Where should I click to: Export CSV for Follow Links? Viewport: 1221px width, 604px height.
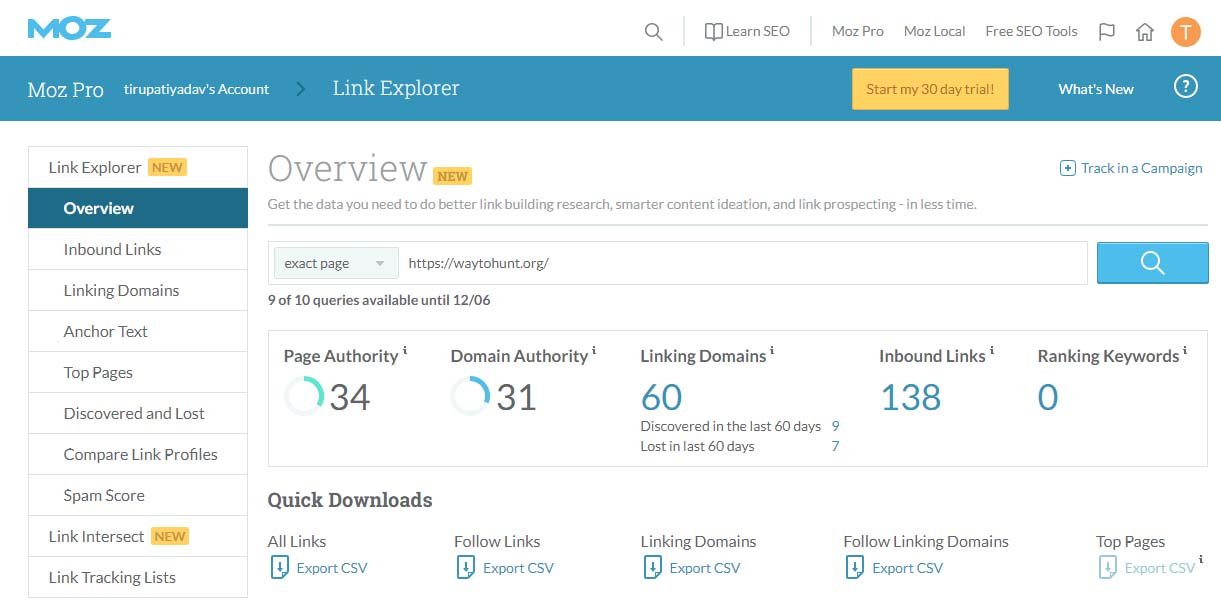pos(518,568)
